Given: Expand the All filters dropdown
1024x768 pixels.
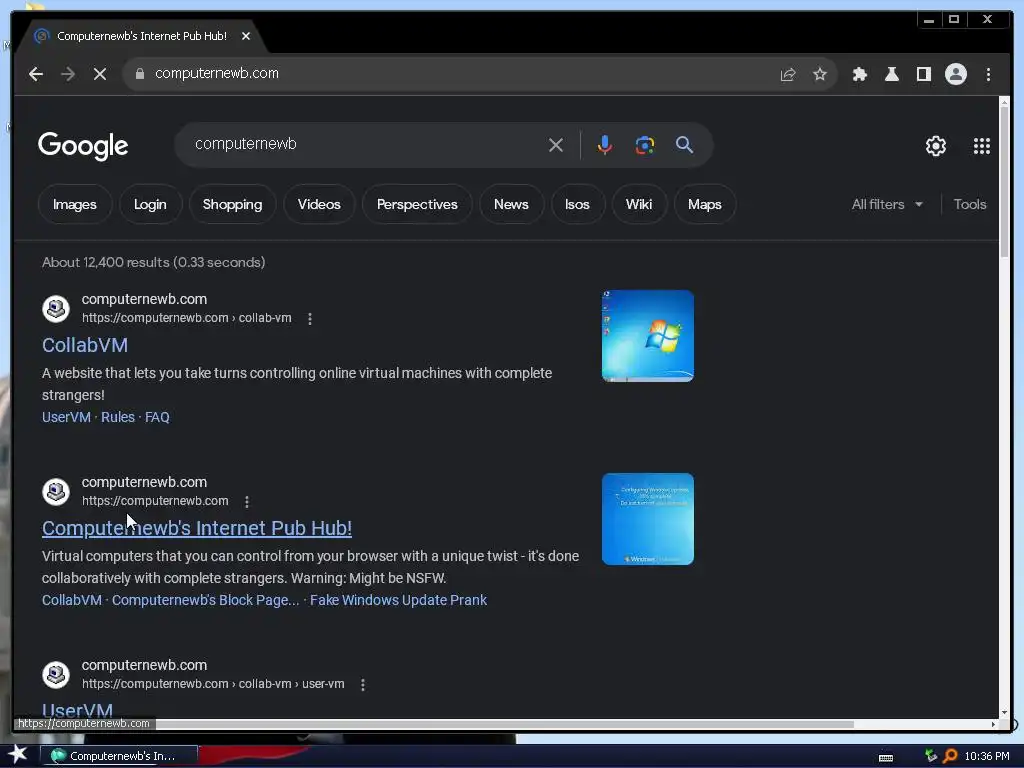Looking at the screenshot, I should (x=887, y=204).
